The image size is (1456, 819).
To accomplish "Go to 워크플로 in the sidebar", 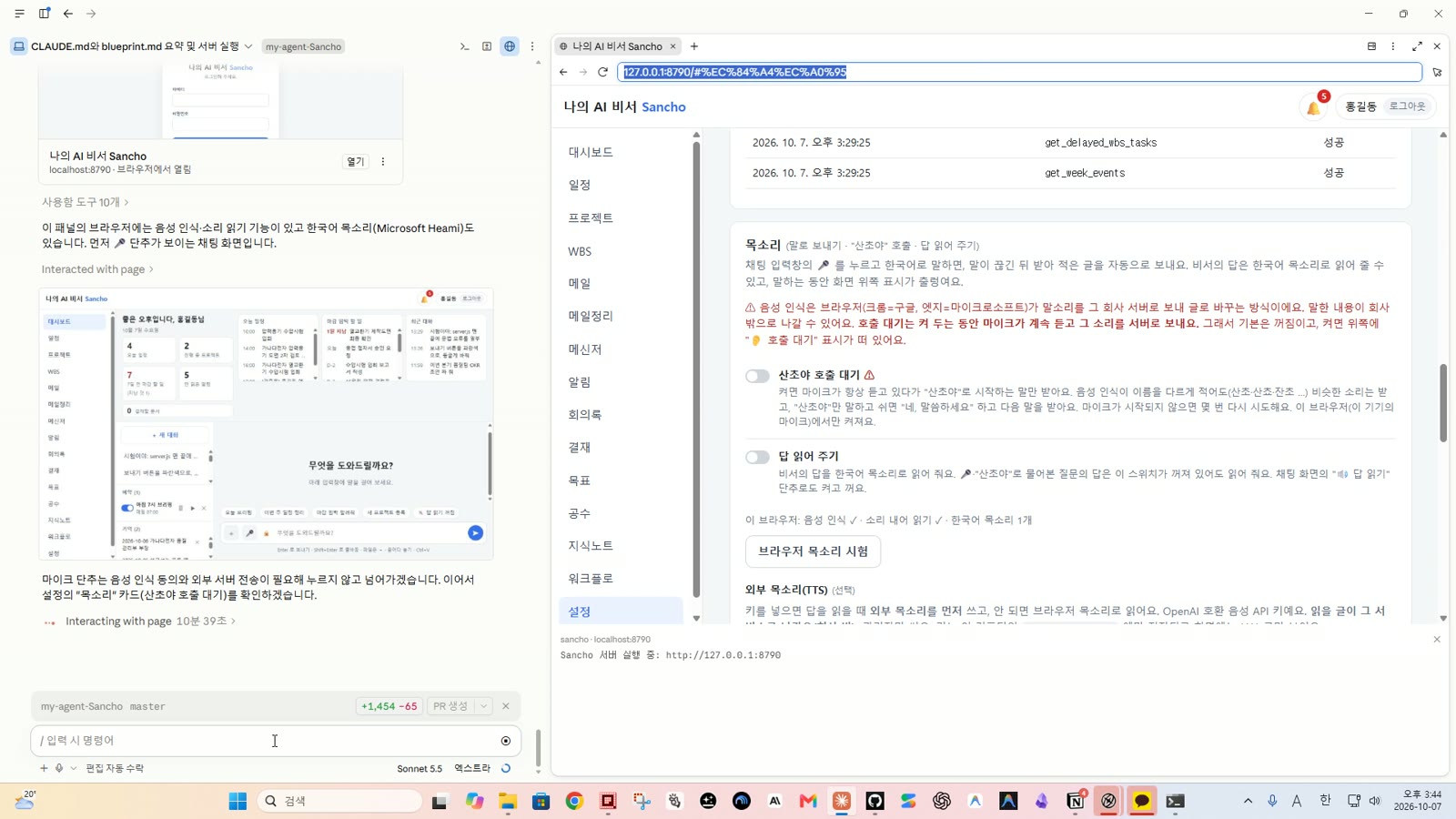I will [621, 579].
